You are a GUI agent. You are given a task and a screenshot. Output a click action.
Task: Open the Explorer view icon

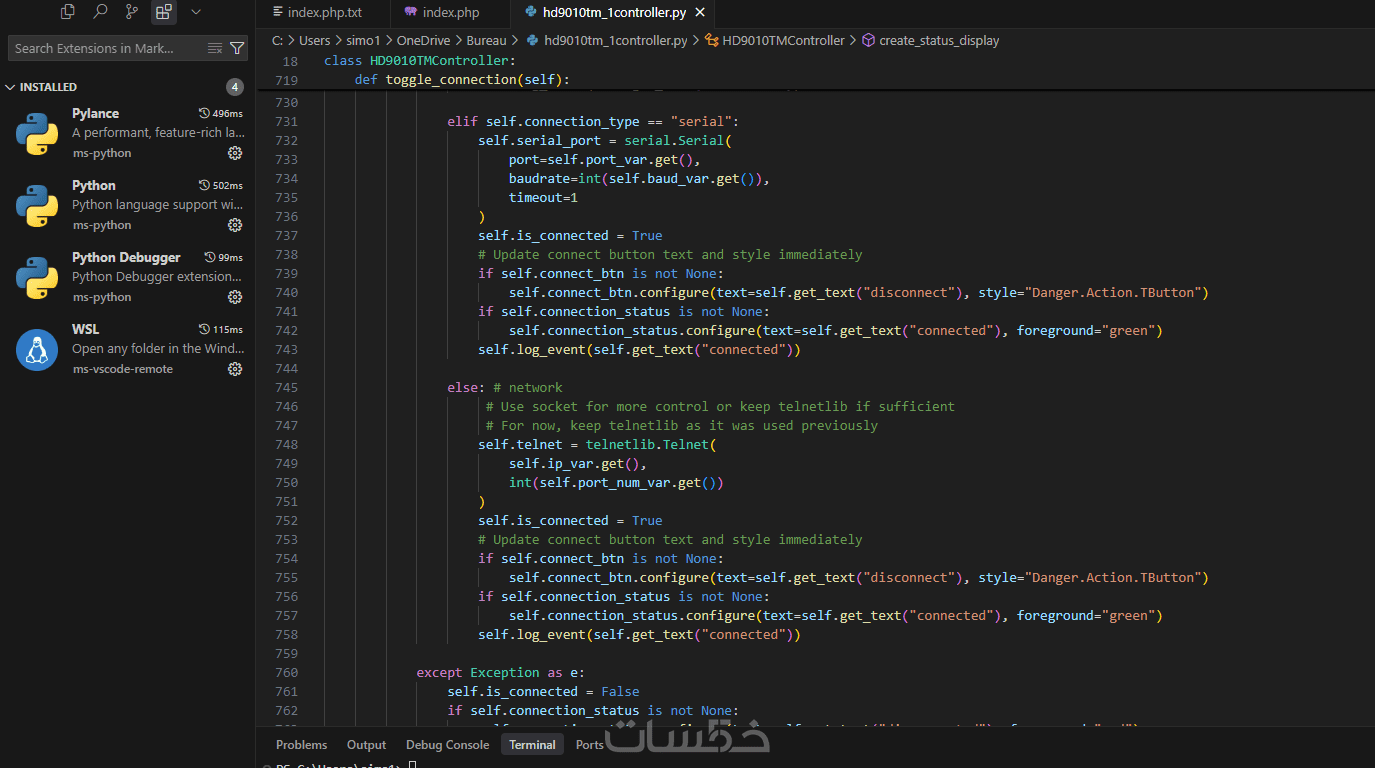[x=68, y=12]
